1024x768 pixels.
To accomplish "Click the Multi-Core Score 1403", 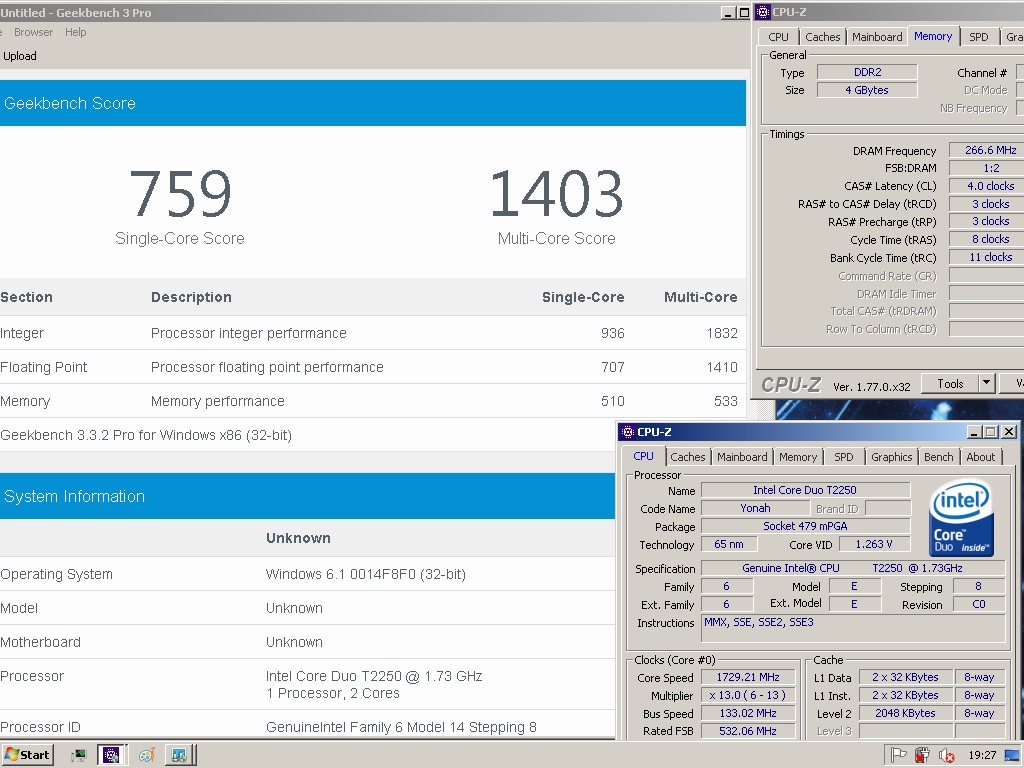I will coord(556,194).
